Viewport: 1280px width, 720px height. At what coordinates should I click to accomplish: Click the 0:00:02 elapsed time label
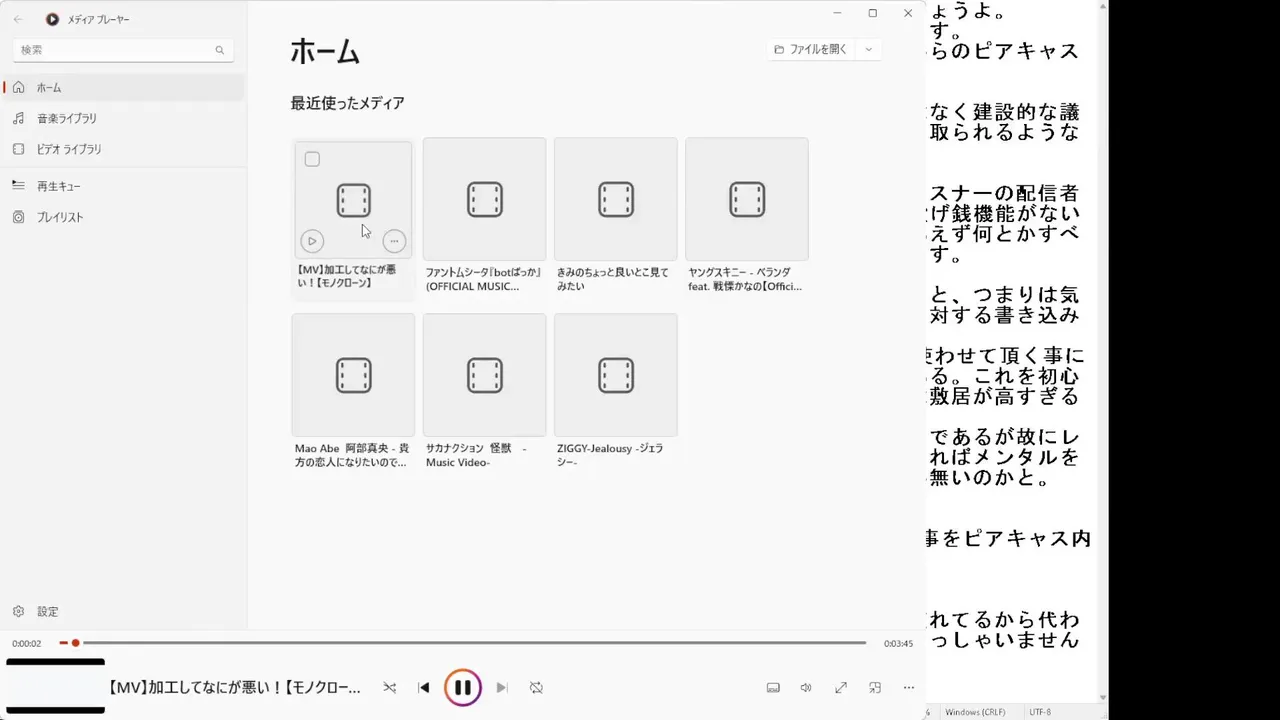[x=27, y=644]
